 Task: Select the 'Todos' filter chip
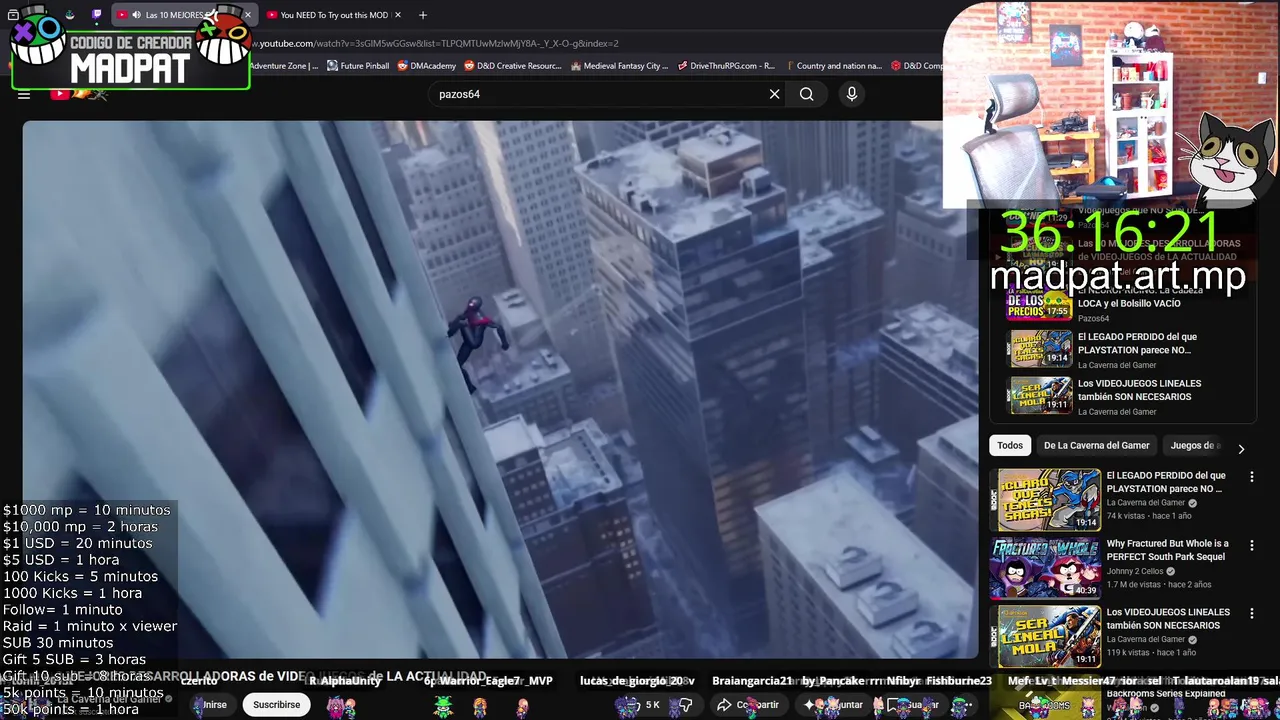[x=1010, y=445]
